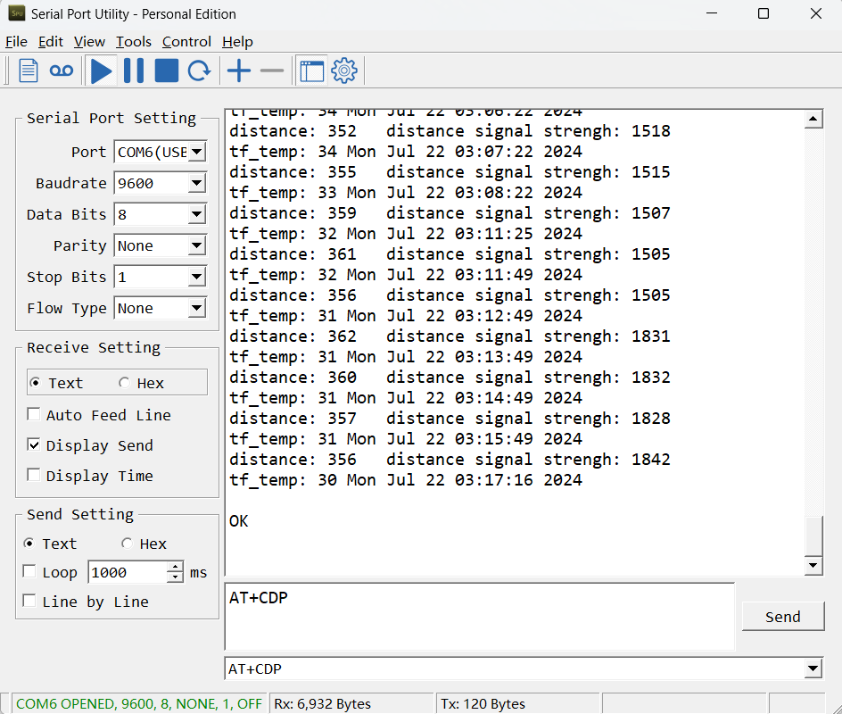Screen dimensions: 842x714
Task: Click the new document toolbar icon
Action: [28, 71]
